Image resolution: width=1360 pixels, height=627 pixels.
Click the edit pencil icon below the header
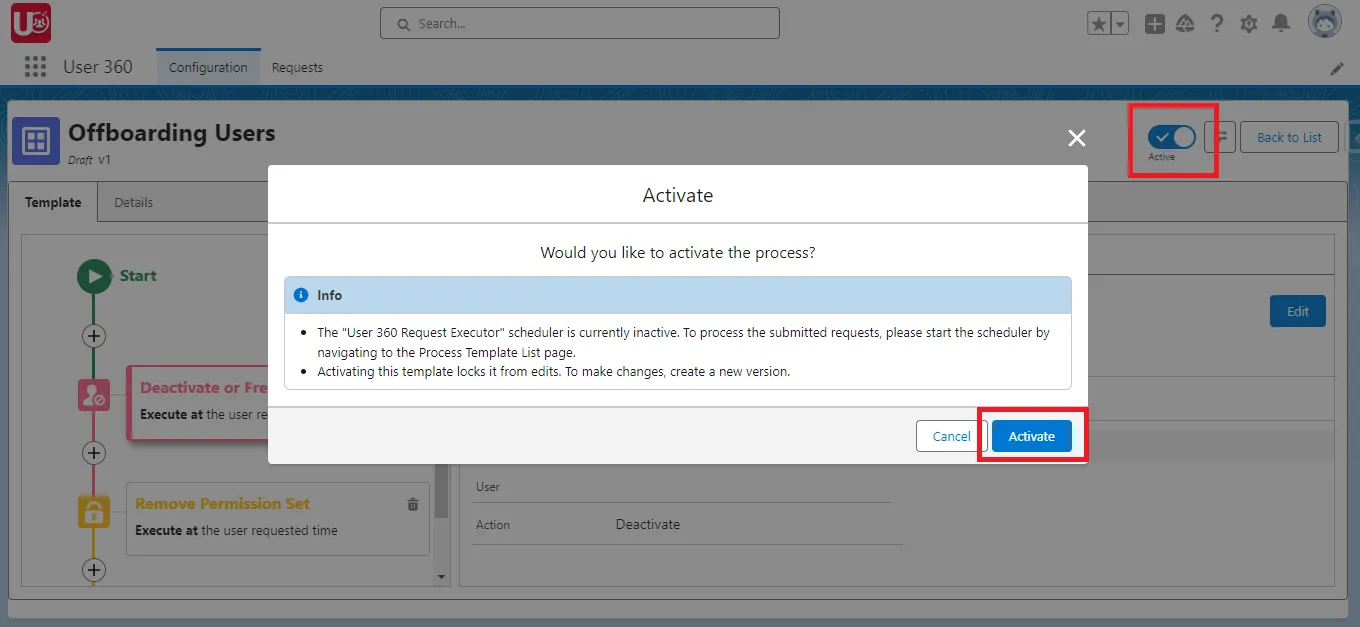click(1337, 69)
